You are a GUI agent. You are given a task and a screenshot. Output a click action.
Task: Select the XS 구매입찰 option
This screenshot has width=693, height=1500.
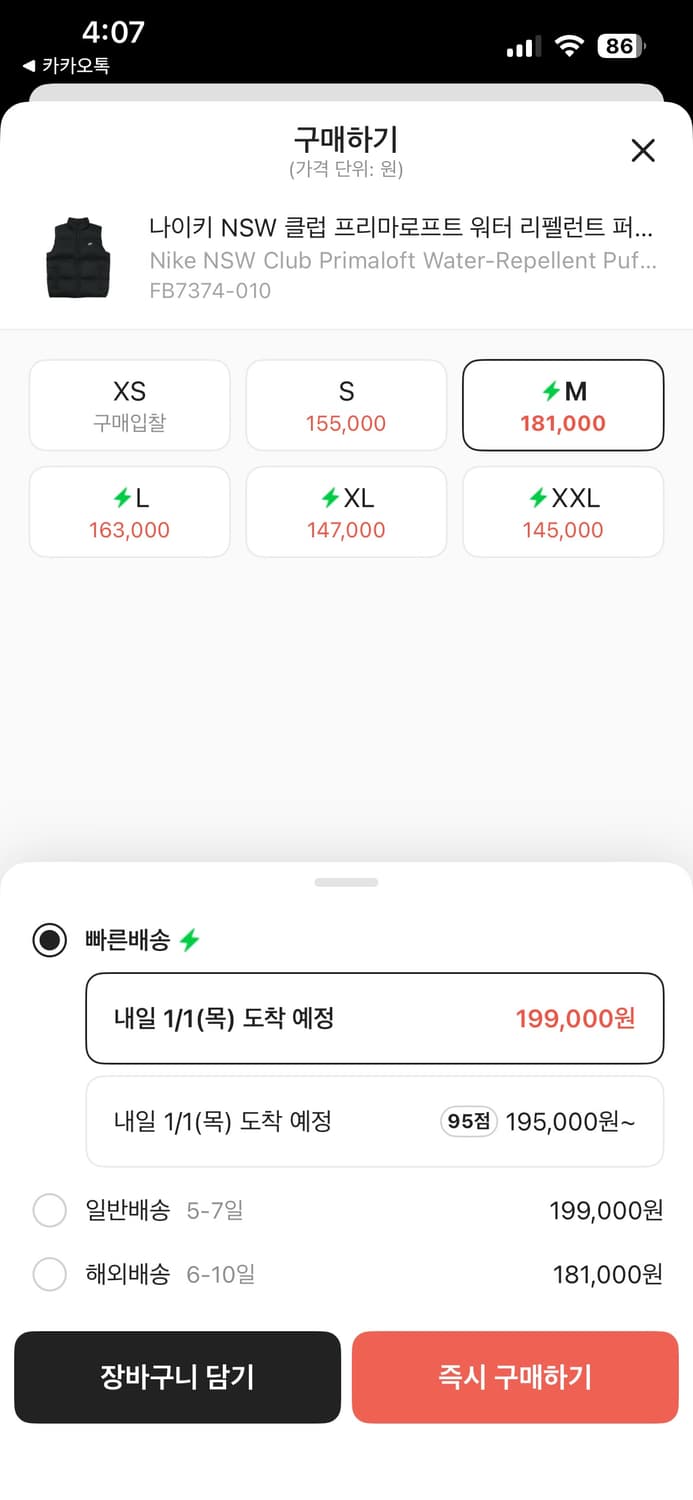[x=129, y=405]
